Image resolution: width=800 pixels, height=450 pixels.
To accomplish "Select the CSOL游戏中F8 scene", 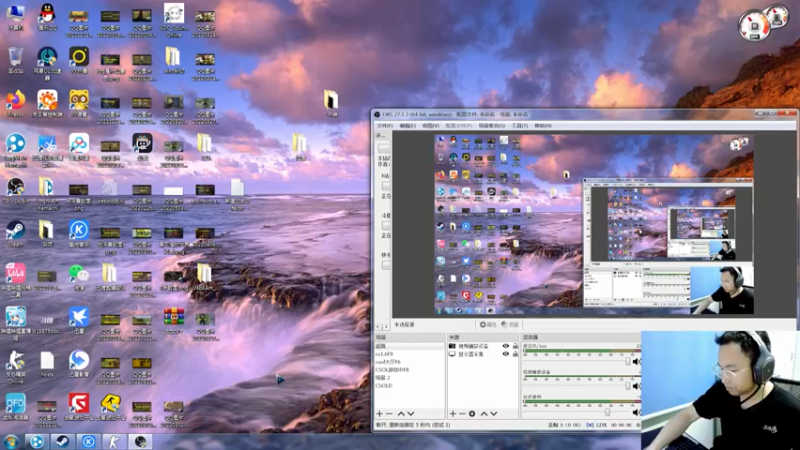I will pos(410,370).
